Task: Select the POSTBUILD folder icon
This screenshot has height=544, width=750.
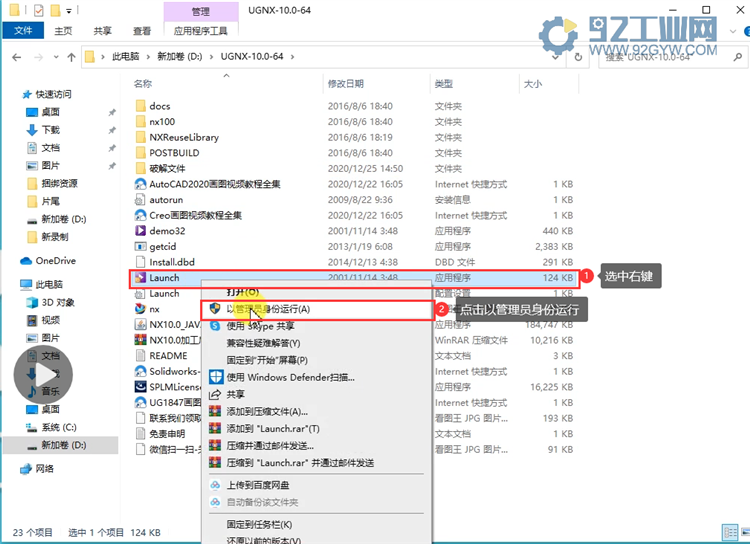Action: (141, 153)
